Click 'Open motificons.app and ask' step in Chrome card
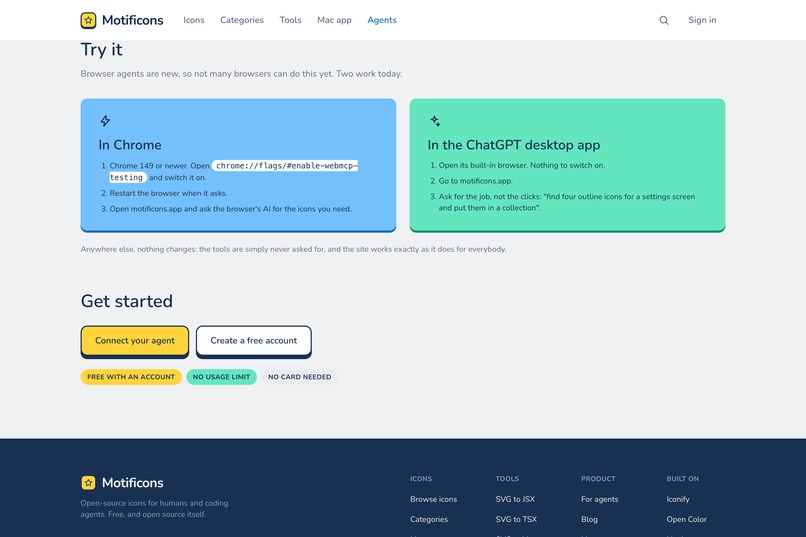The width and height of the screenshot is (806, 537). coord(230,209)
